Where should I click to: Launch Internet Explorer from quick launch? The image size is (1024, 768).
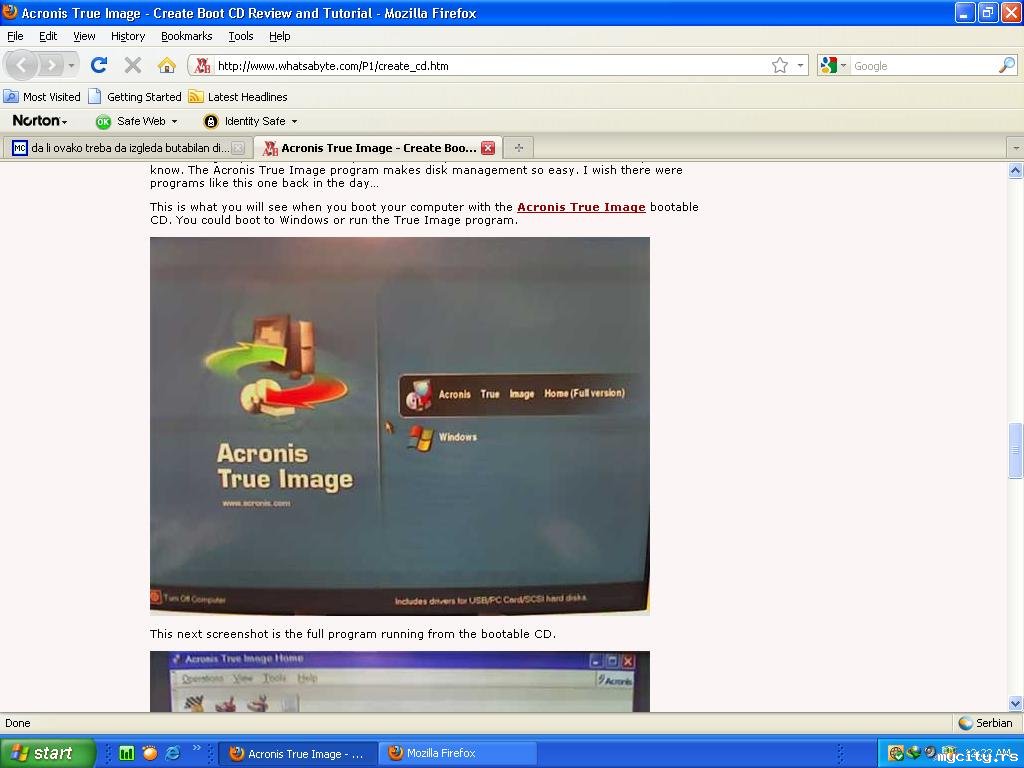coord(173,753)
